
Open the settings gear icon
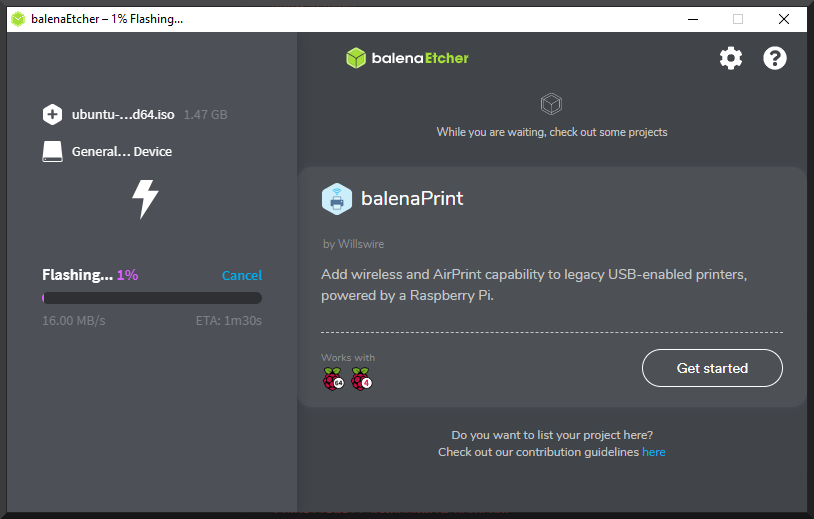731,58
